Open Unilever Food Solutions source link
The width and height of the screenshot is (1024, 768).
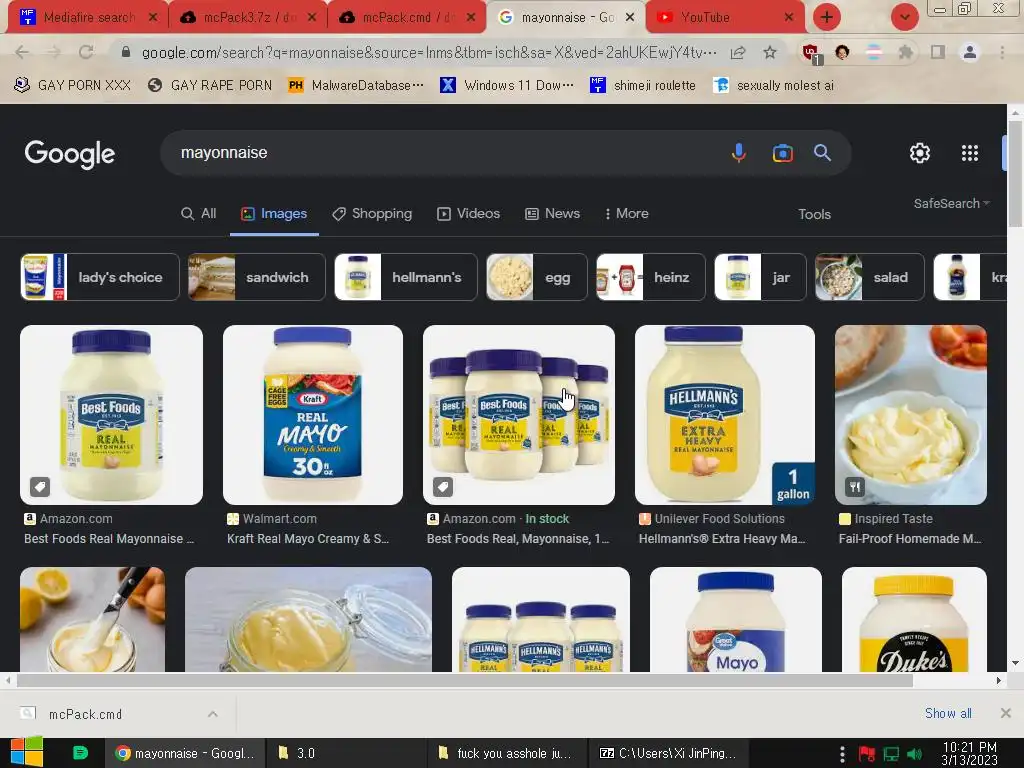(x=712, y=519)
